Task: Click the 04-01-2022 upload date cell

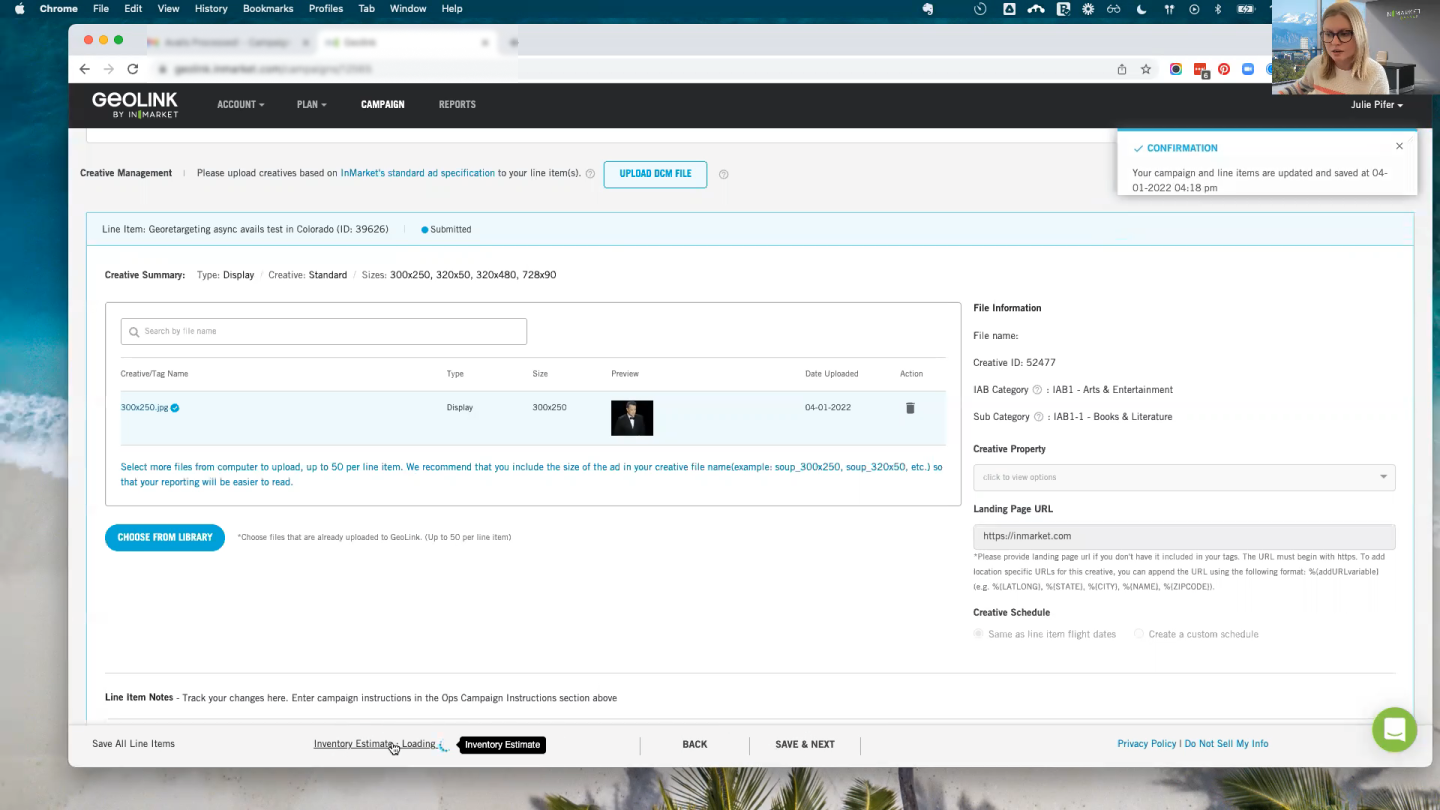Action: [x=828, y=408]
